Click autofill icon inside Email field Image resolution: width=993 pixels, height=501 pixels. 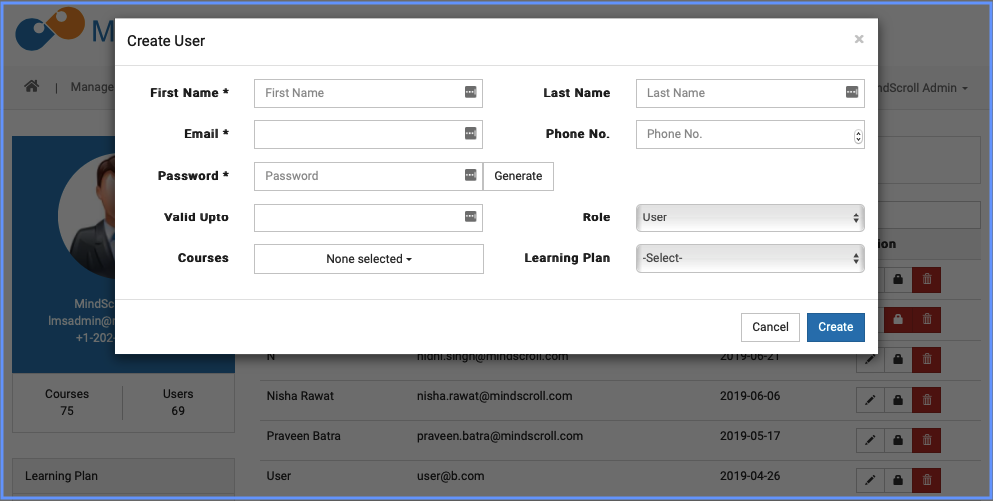coord(471,134)
